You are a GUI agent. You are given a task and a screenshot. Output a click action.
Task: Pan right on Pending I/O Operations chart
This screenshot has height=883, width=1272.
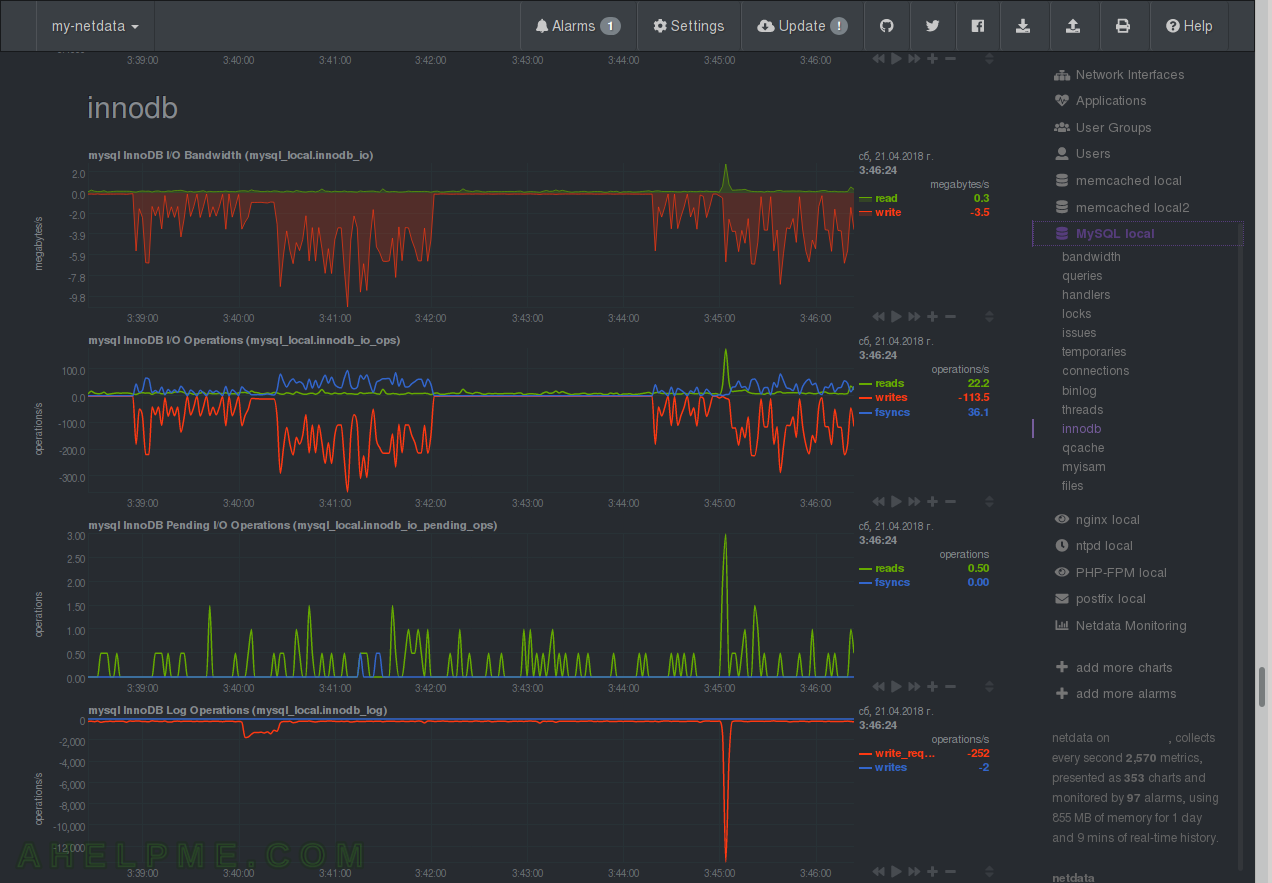point(914,687)
